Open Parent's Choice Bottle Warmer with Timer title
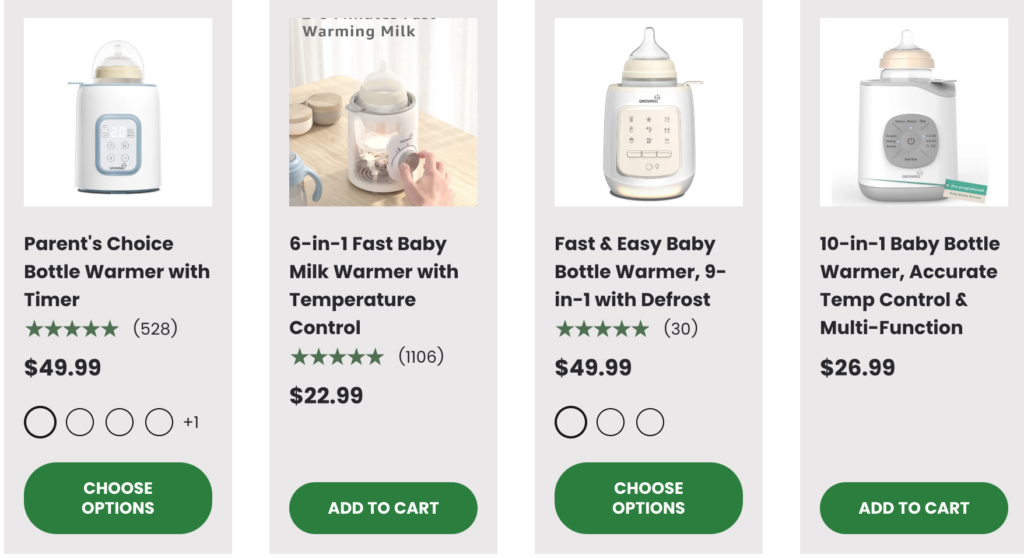This screenshot has width=1024, height=558. [117, 271]
